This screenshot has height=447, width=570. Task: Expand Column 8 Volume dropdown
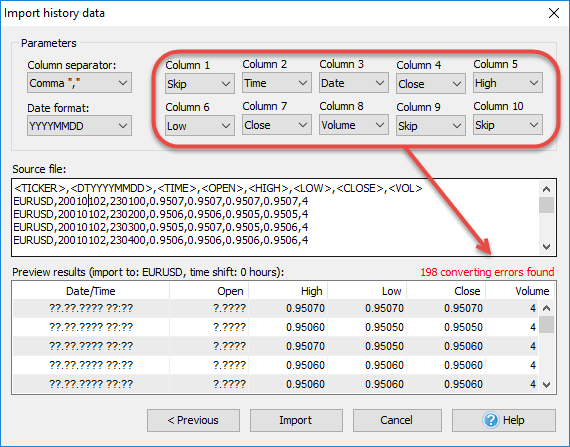click(354, 125)
